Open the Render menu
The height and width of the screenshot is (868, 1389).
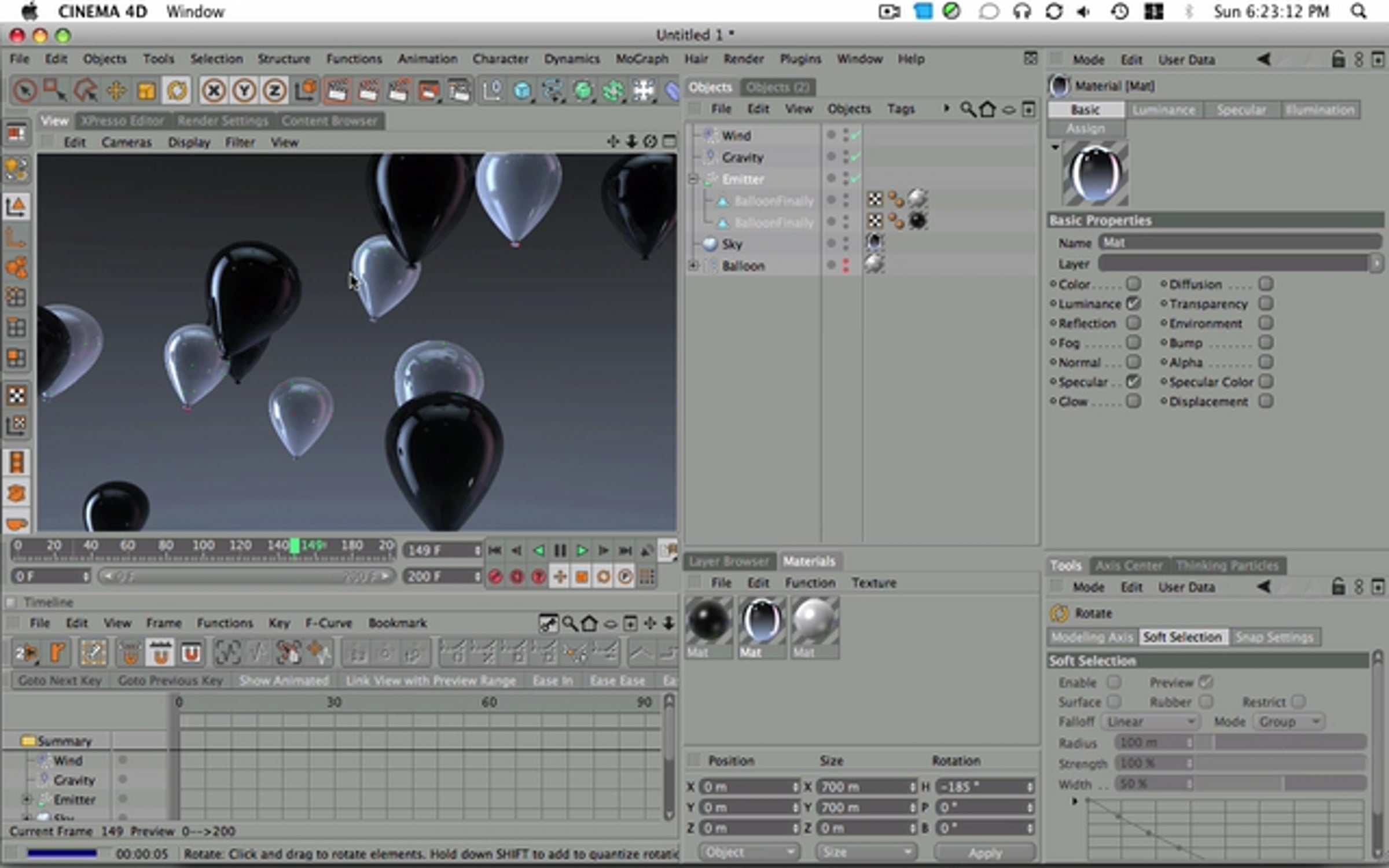(x=744, y=58)
